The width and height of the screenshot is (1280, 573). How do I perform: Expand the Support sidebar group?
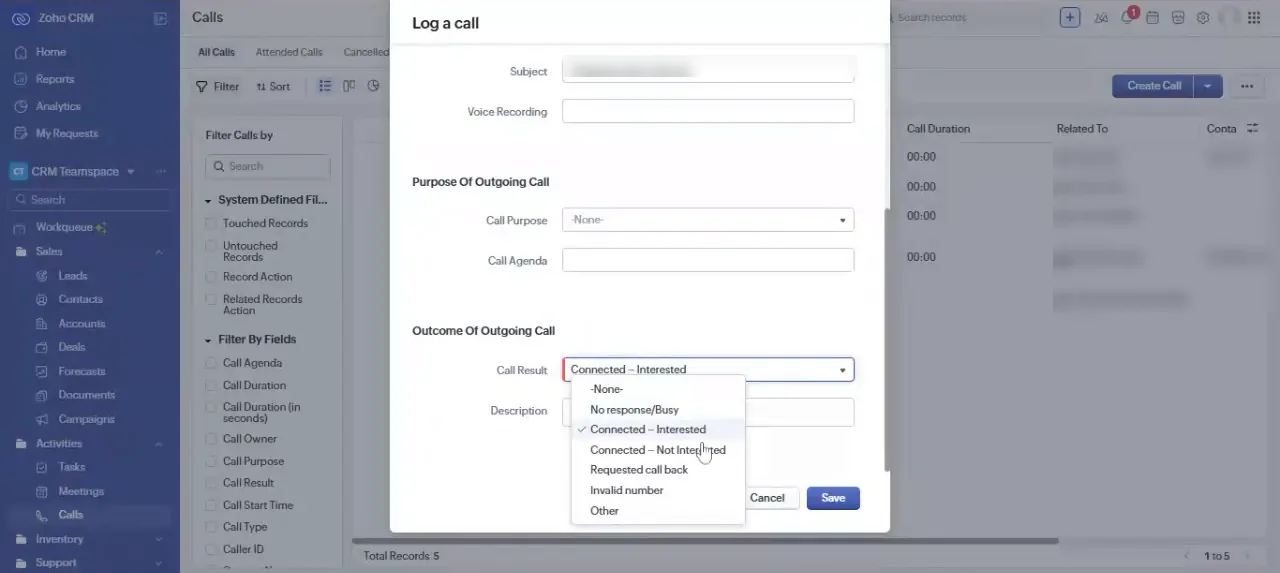click(158, 563)
